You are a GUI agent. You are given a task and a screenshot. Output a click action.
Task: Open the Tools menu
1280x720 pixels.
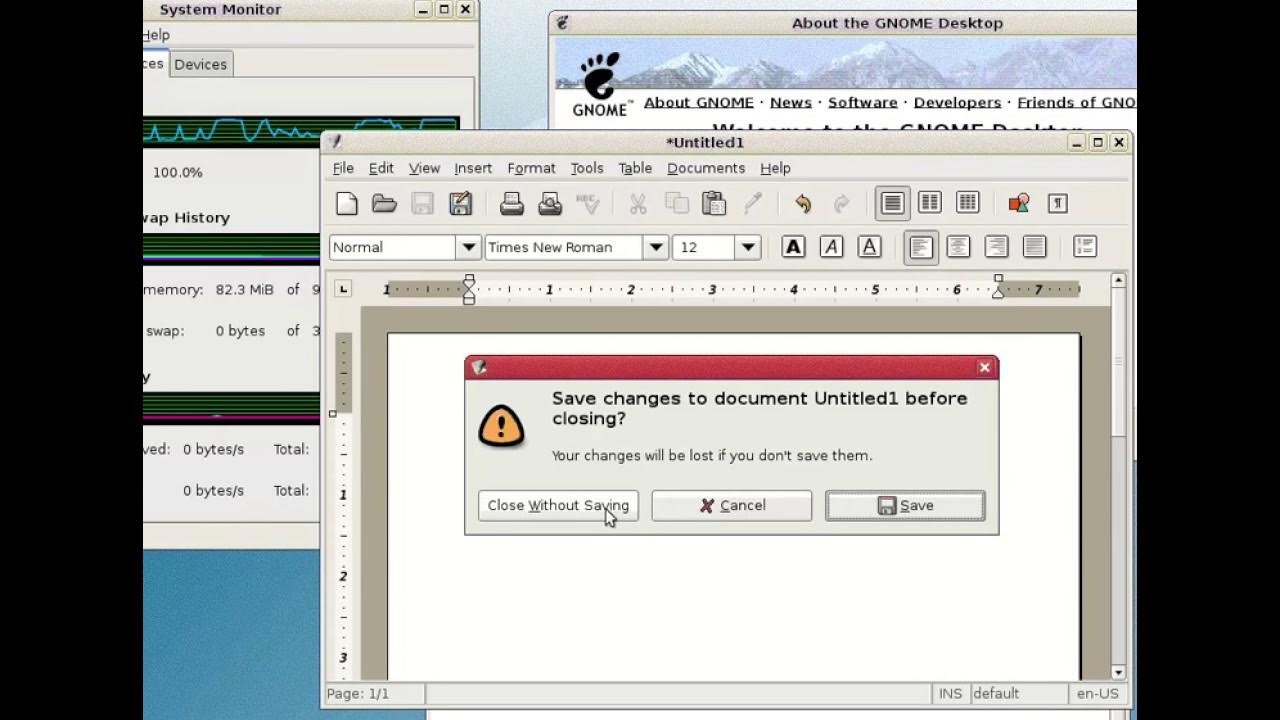[587, 168]
